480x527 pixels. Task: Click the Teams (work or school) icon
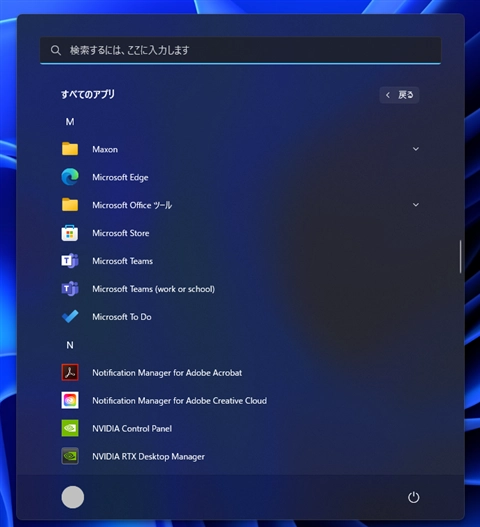70,289
